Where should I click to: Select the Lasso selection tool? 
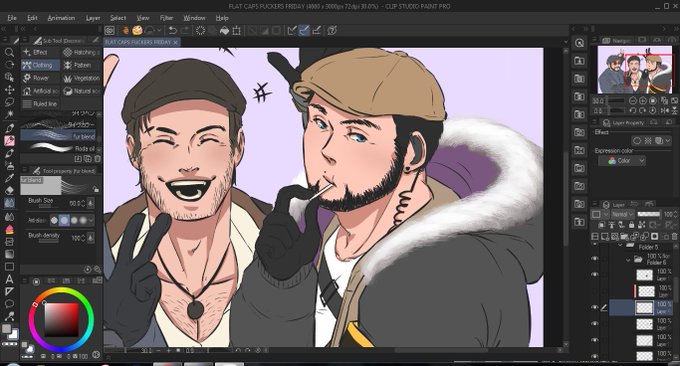[9, 102]
